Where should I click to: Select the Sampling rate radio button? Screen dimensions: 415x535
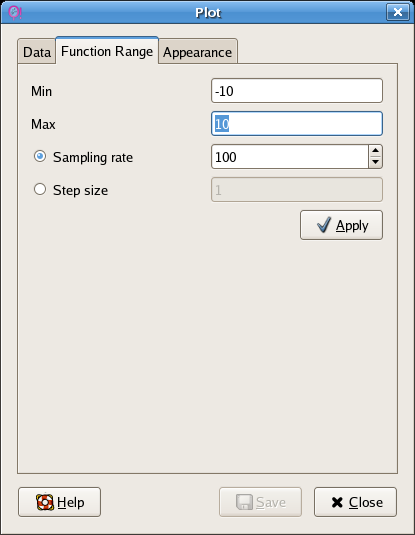coord(40,156)
